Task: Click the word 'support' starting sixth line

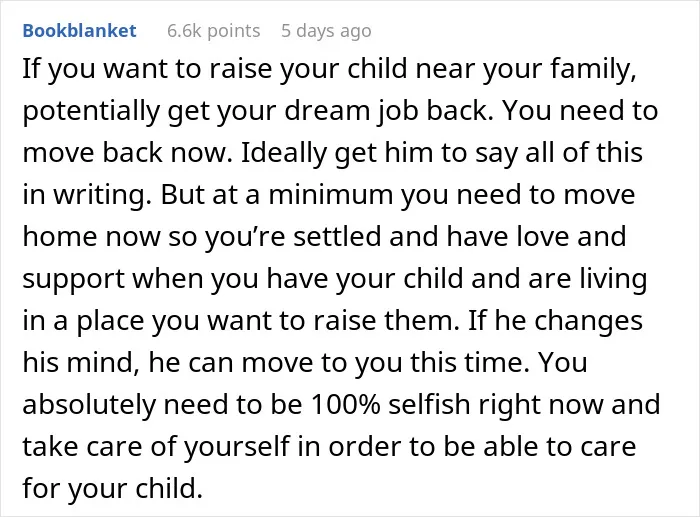Action: pyautogui.click(x=73, y=279)
